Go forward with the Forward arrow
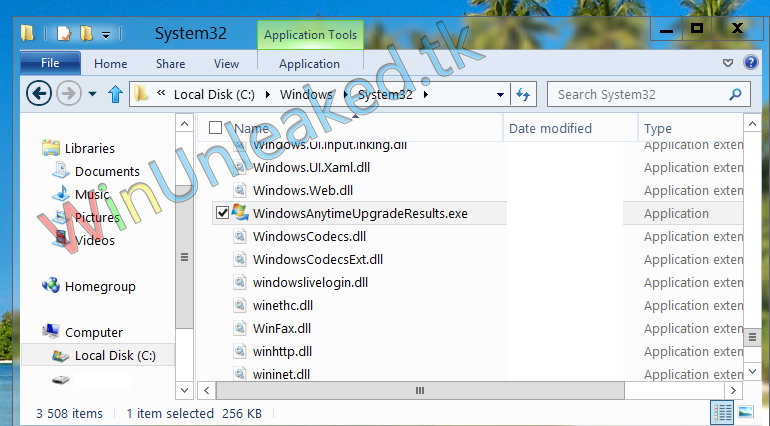The height and width of the screenshot is (426, 770). click(69, 93)
